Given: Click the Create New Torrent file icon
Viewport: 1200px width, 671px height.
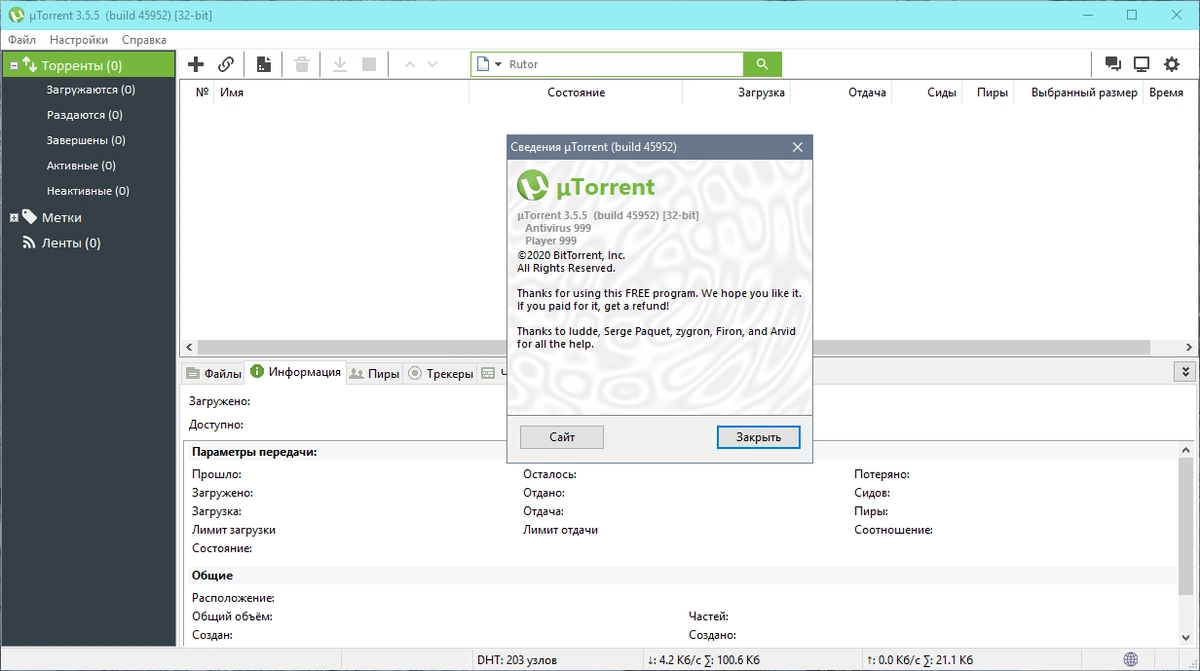Looking at the screenshot, I should (263, 64).
